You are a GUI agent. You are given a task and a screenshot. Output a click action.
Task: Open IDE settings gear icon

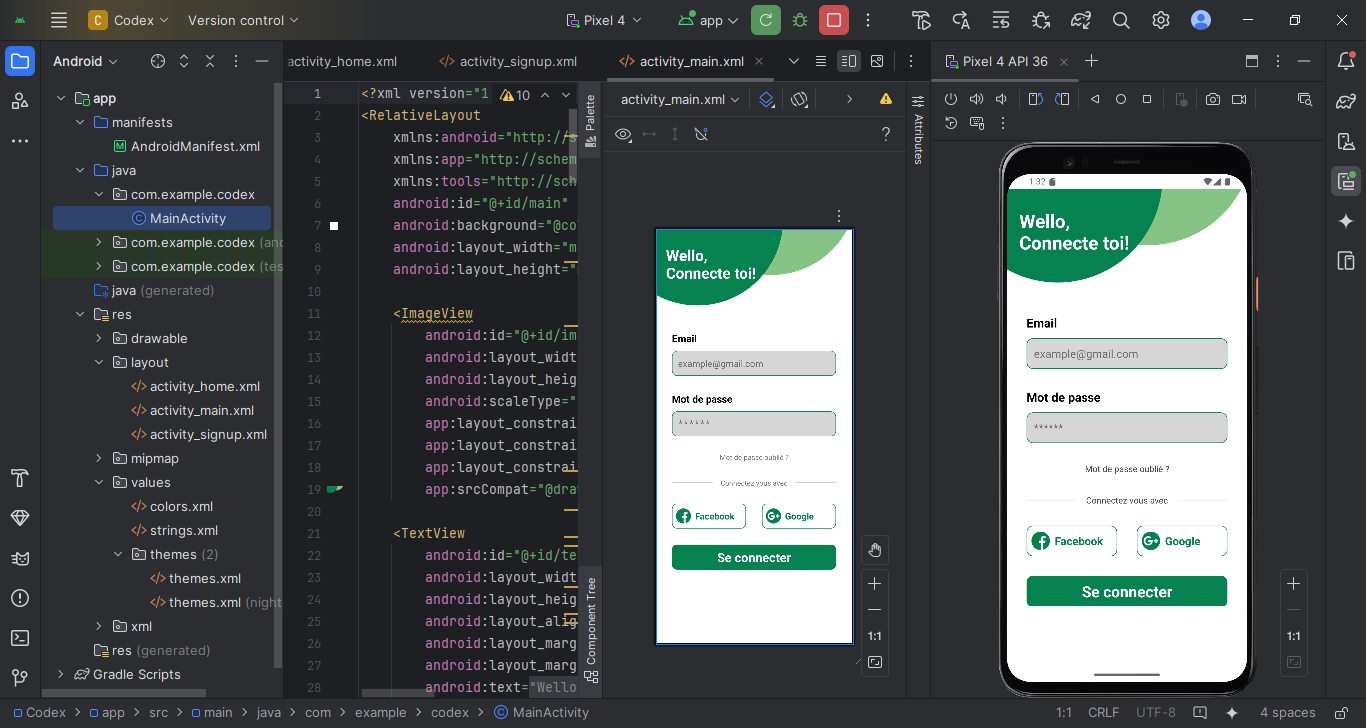coord(1161,20)
